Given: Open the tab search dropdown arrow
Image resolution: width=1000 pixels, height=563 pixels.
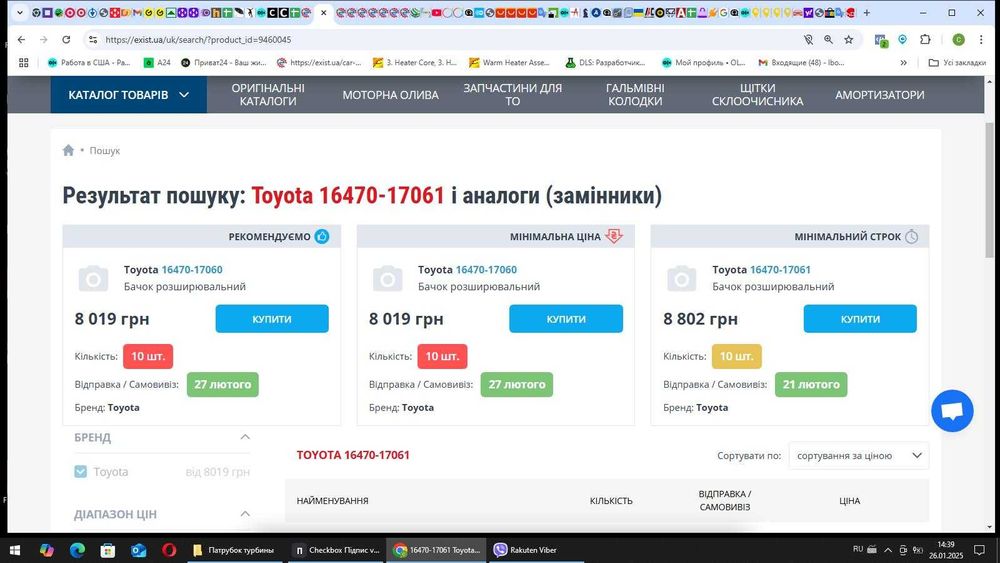Looking at the screenshot, I should 20,12.
